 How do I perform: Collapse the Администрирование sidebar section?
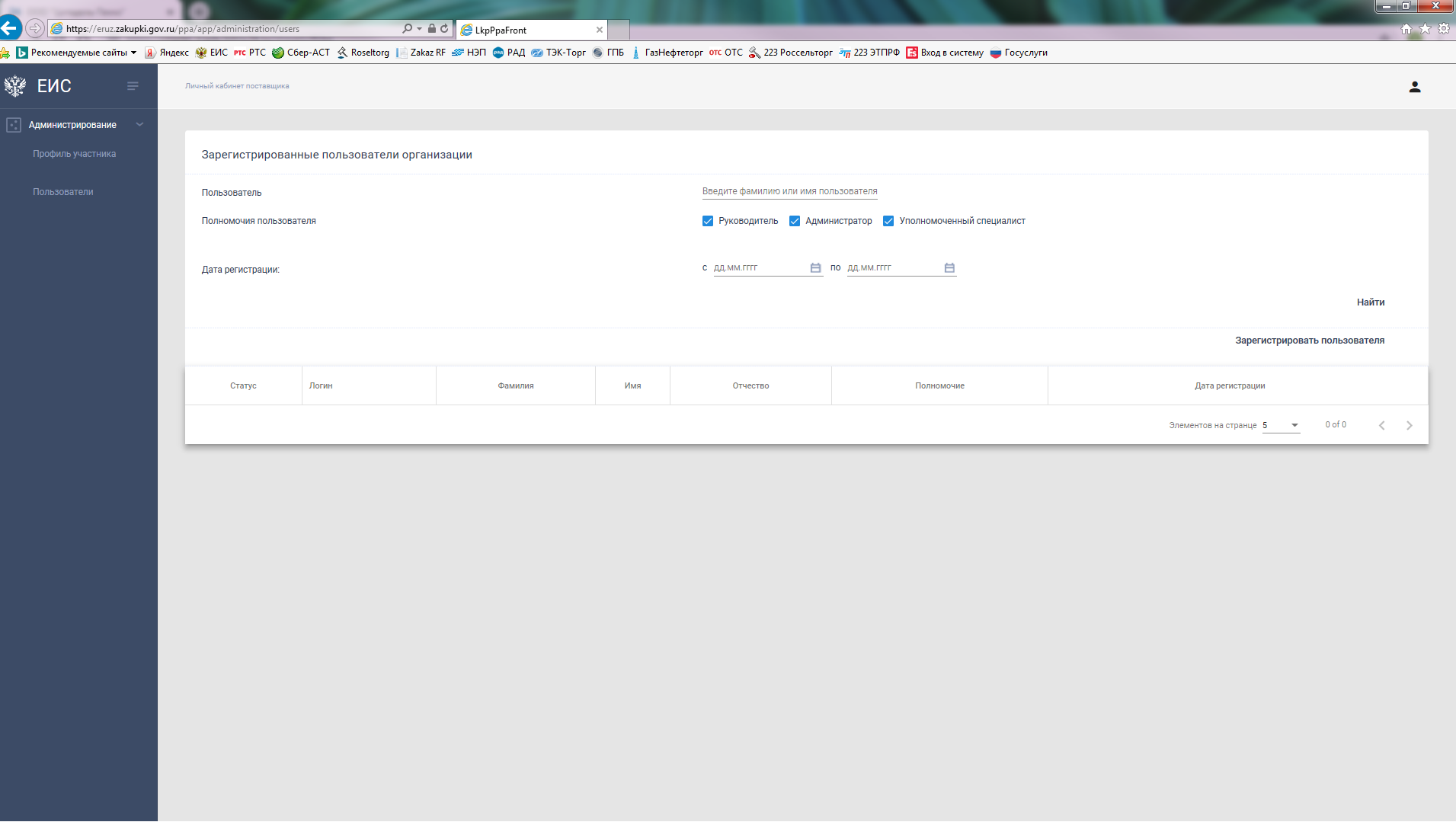click(x=139, y=125)
